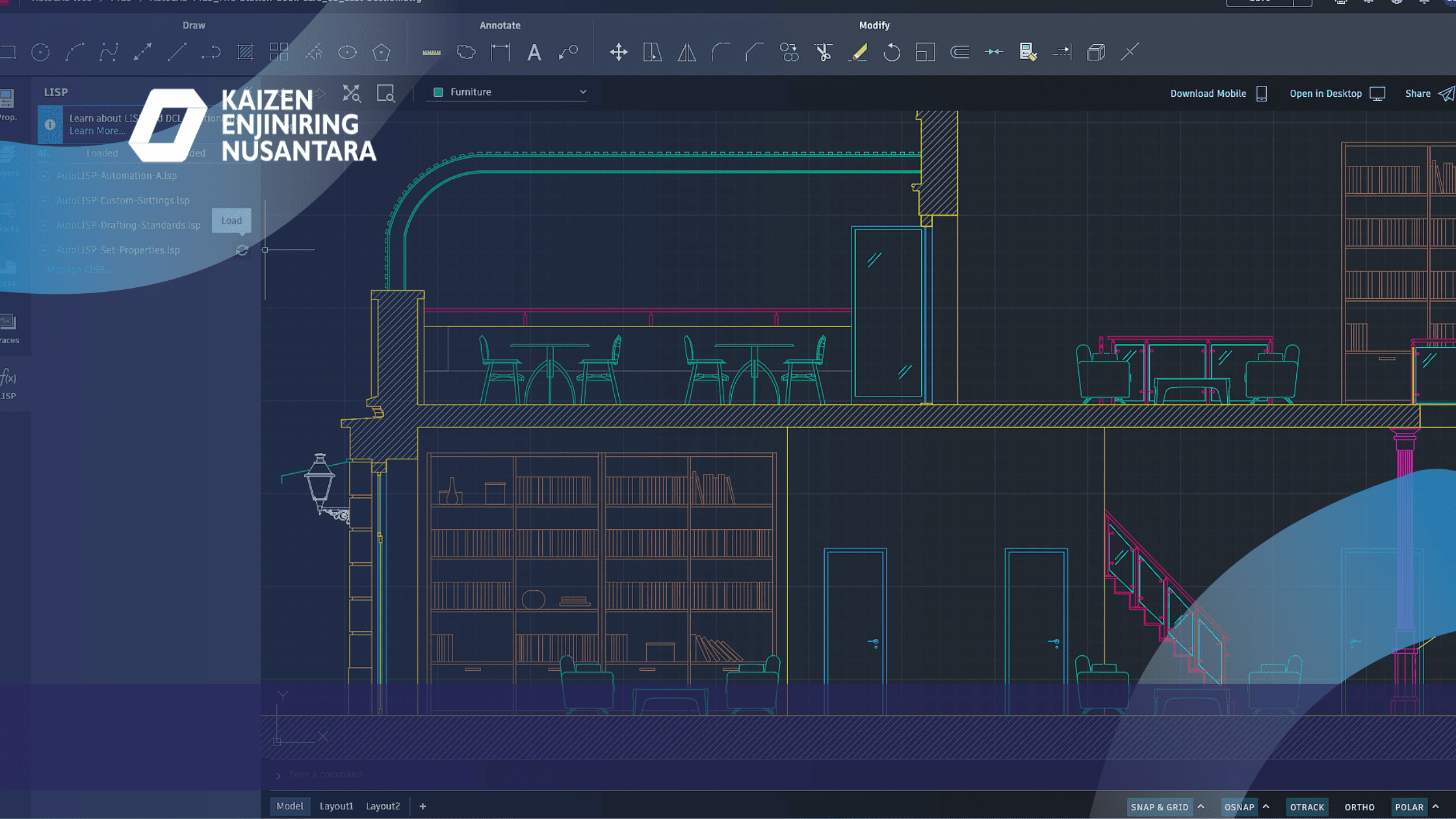Select the Measure ruler tool
Image resolution: width=1456 pixels, height=819 pixels.
coord(431,52)
